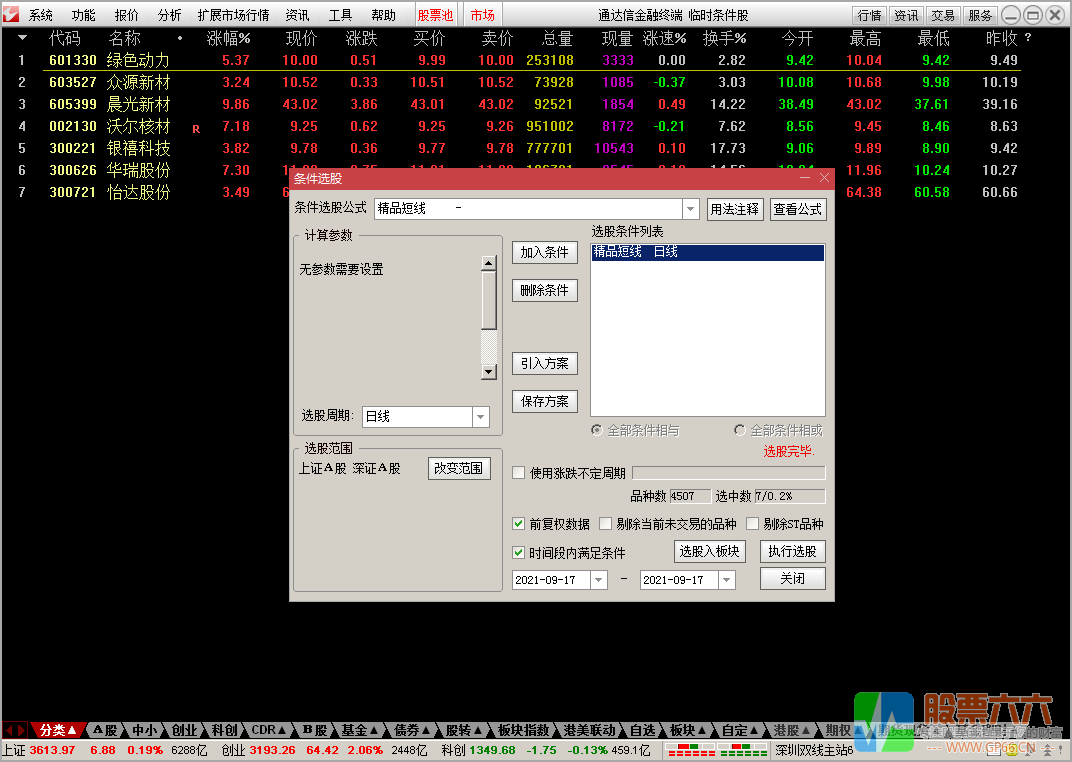Switch to the 创业 bottom tab

tap(183, 731)
